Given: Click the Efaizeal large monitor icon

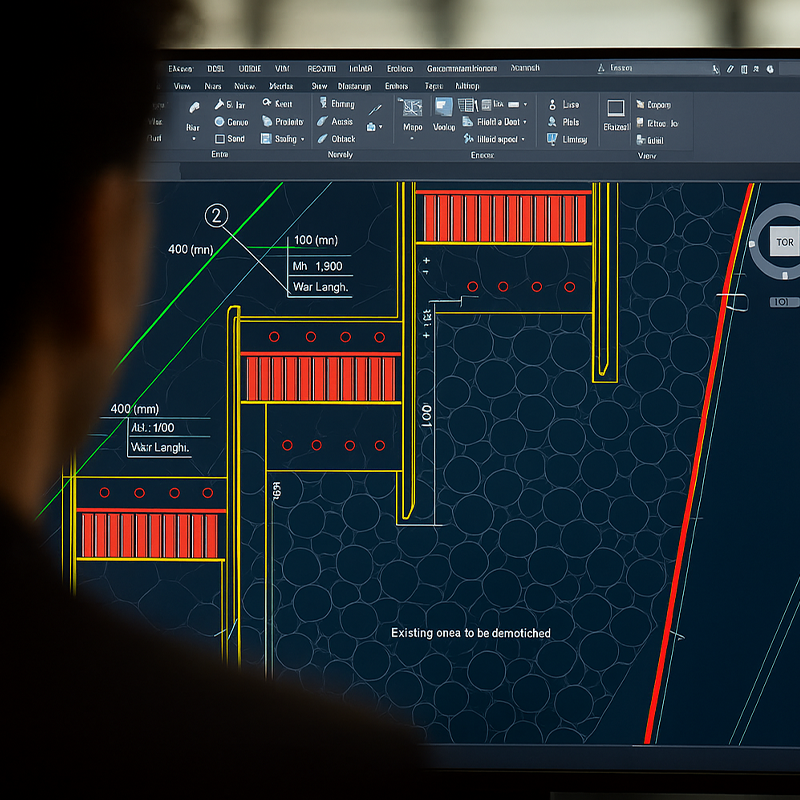Looking at the screenshot, I should click(x=615, y=107).
